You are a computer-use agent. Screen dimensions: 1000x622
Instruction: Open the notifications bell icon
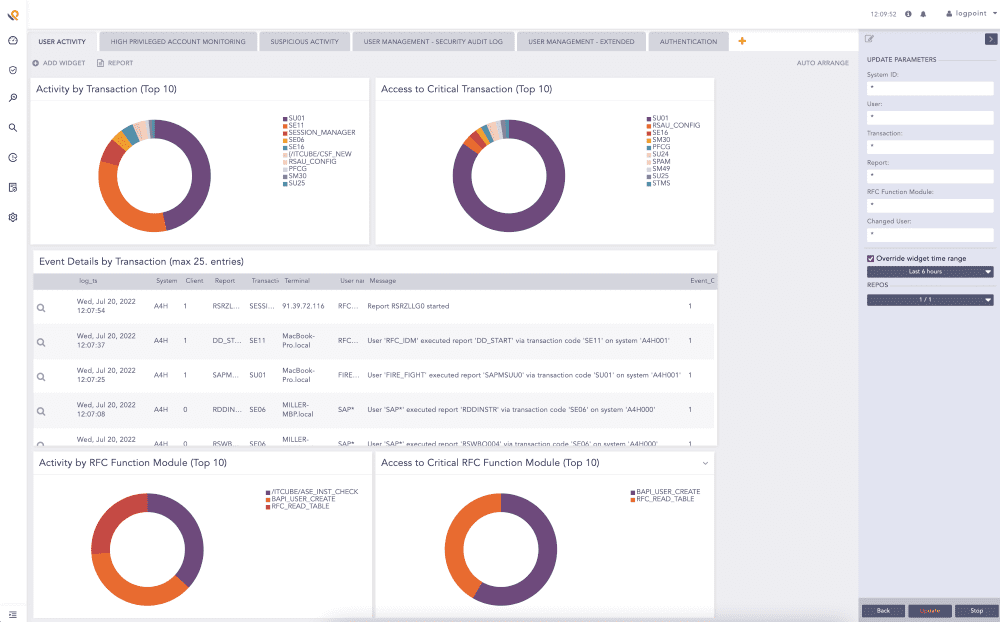[x=923, y=14]
